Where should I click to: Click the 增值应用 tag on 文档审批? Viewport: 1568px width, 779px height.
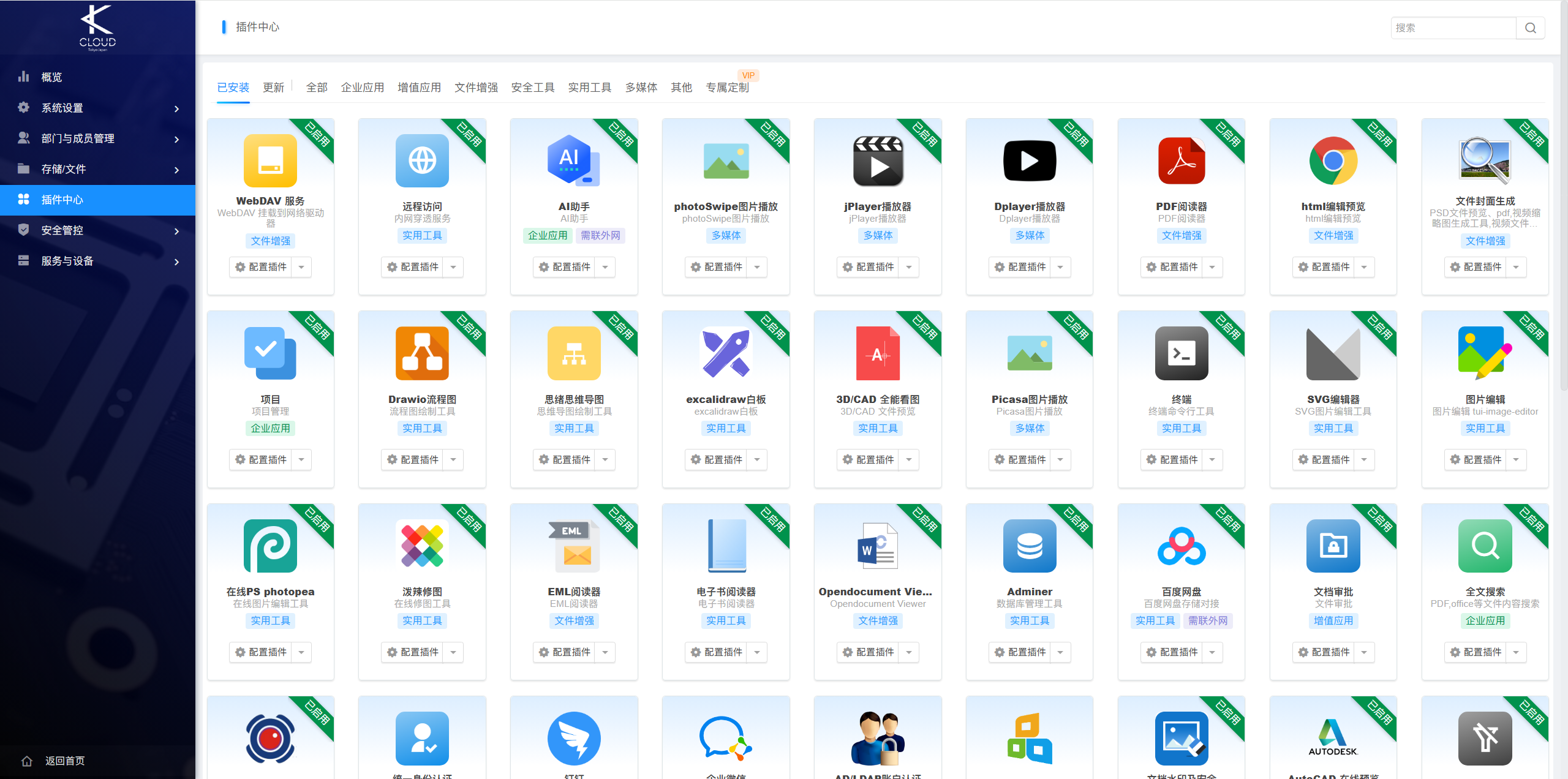point(1333,621)
